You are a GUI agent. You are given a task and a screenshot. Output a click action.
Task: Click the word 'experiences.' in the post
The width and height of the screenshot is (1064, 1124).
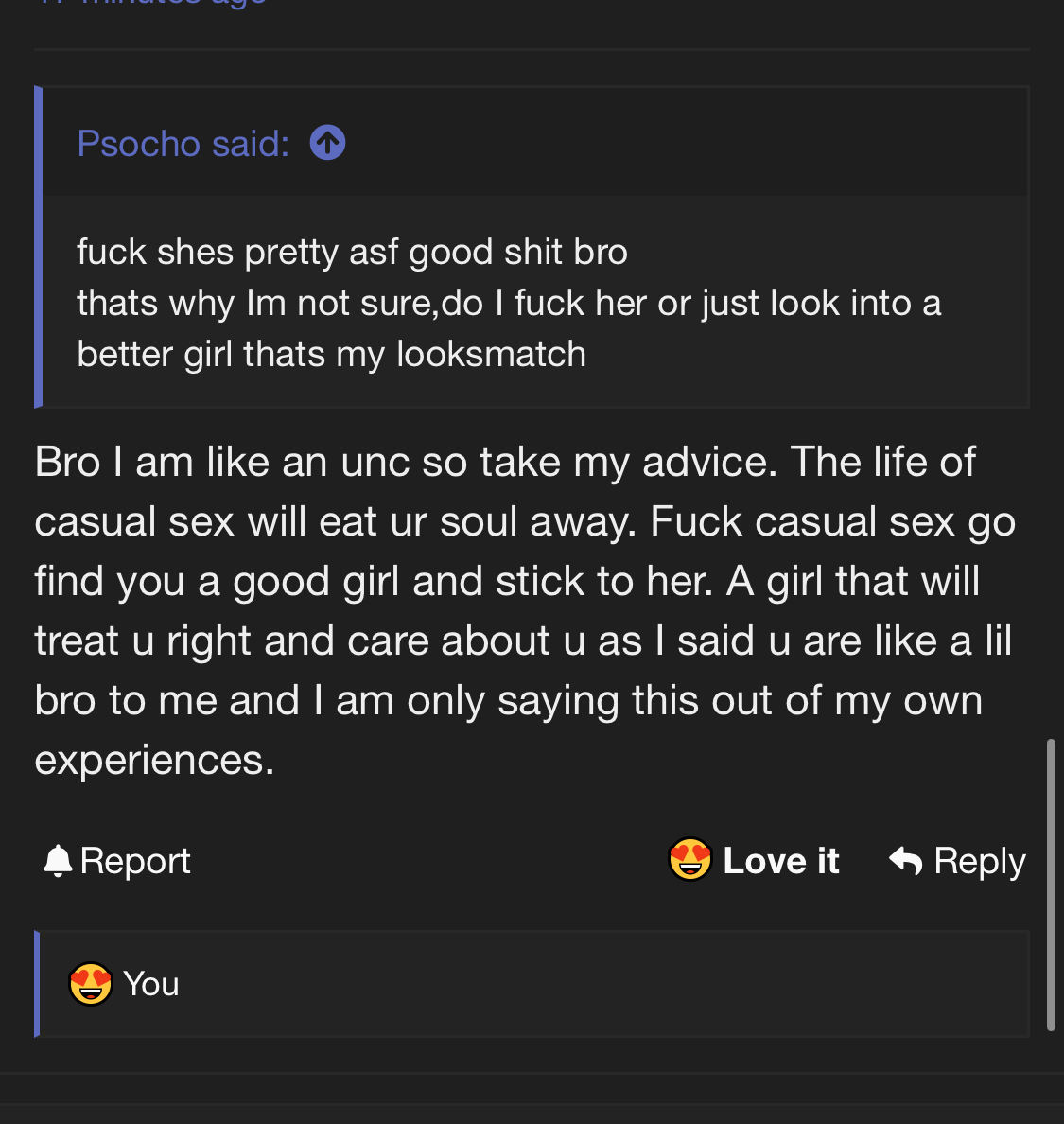155,760
